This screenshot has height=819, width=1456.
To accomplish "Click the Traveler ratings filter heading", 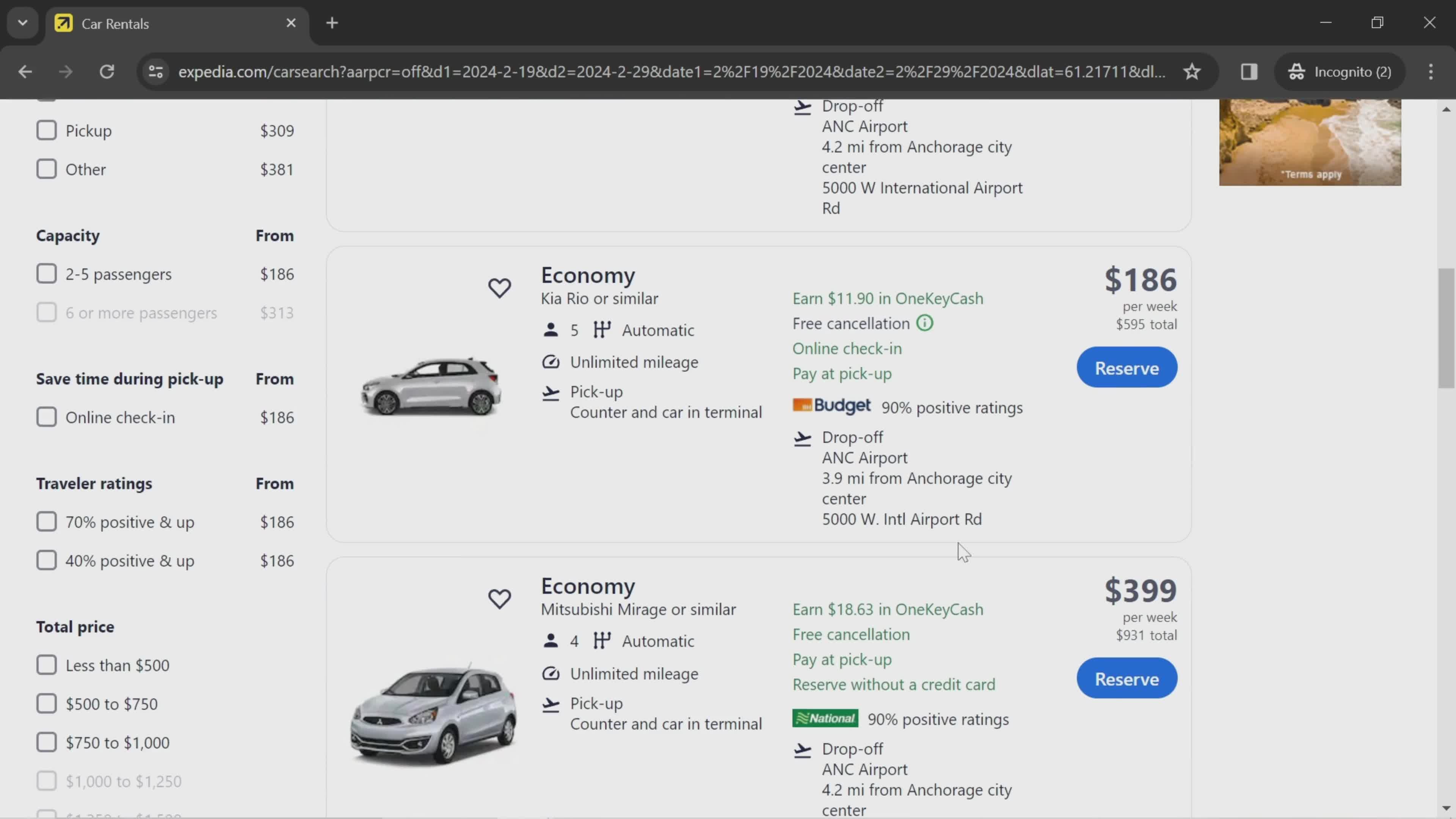I will tap(94, 483).
